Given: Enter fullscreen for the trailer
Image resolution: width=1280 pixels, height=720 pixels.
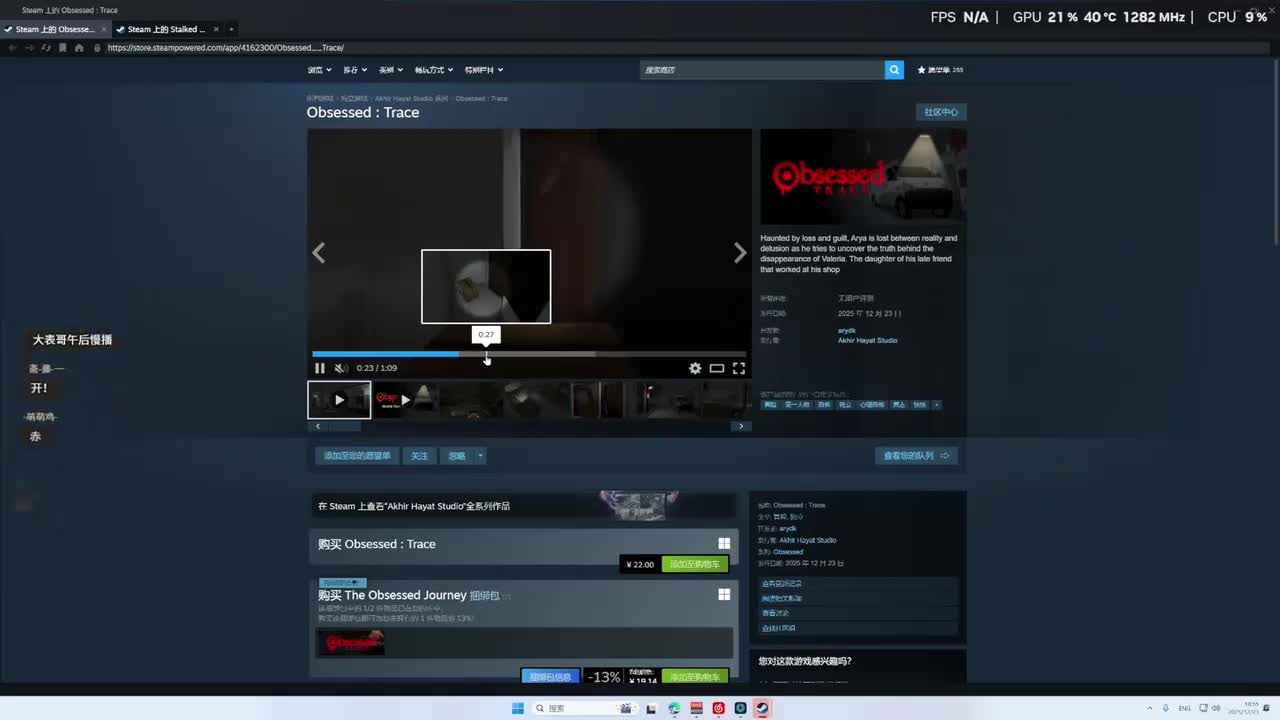Looking at the screenshot, I should pos(739,368).
